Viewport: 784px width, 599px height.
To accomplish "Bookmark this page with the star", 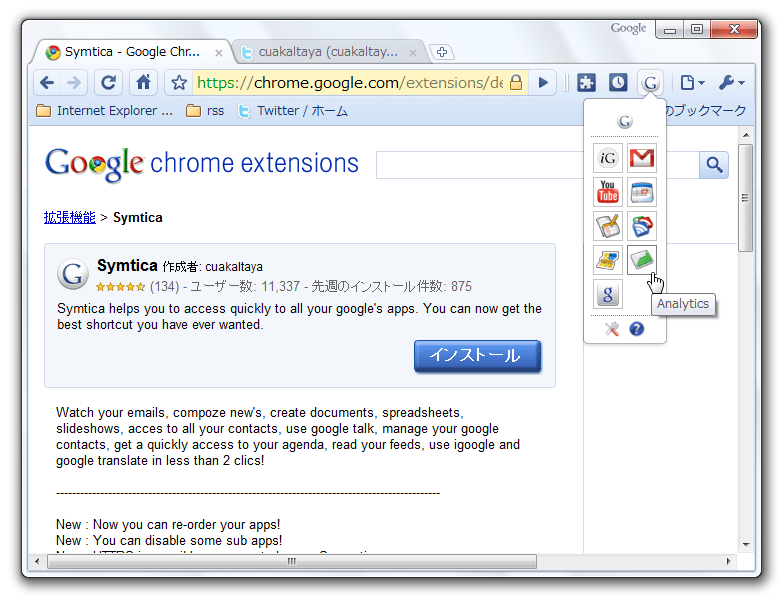I will click(178, 82).
